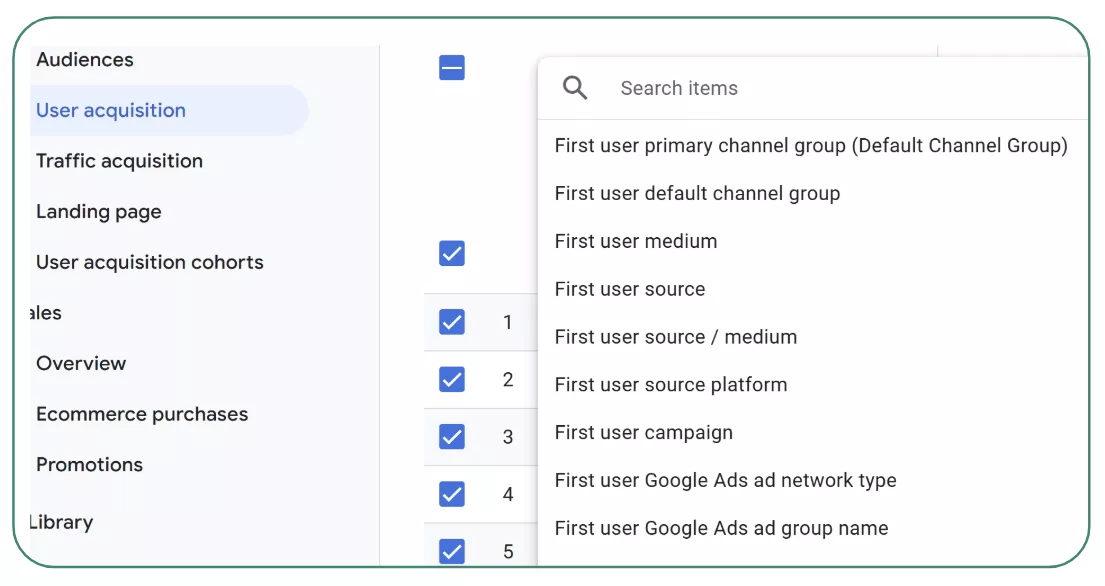
Task: Open the User acquisition report
Action: click(x=110, y=110)
